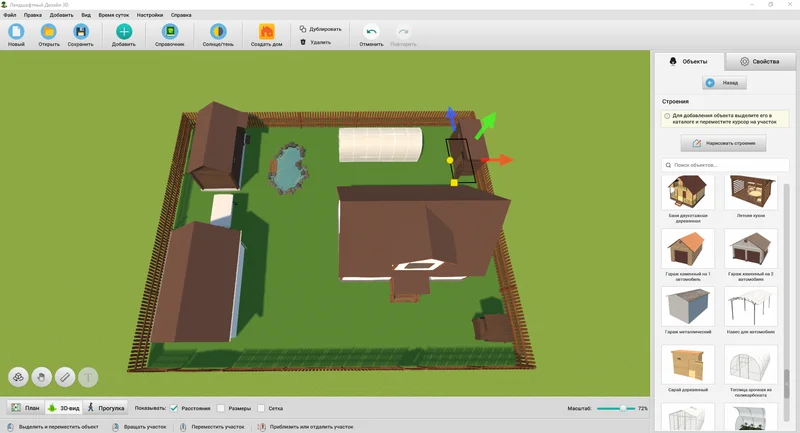The image size is (800, 433).
Task: Duplicate the object with Дублировать
Action: (x=320, y=29)
